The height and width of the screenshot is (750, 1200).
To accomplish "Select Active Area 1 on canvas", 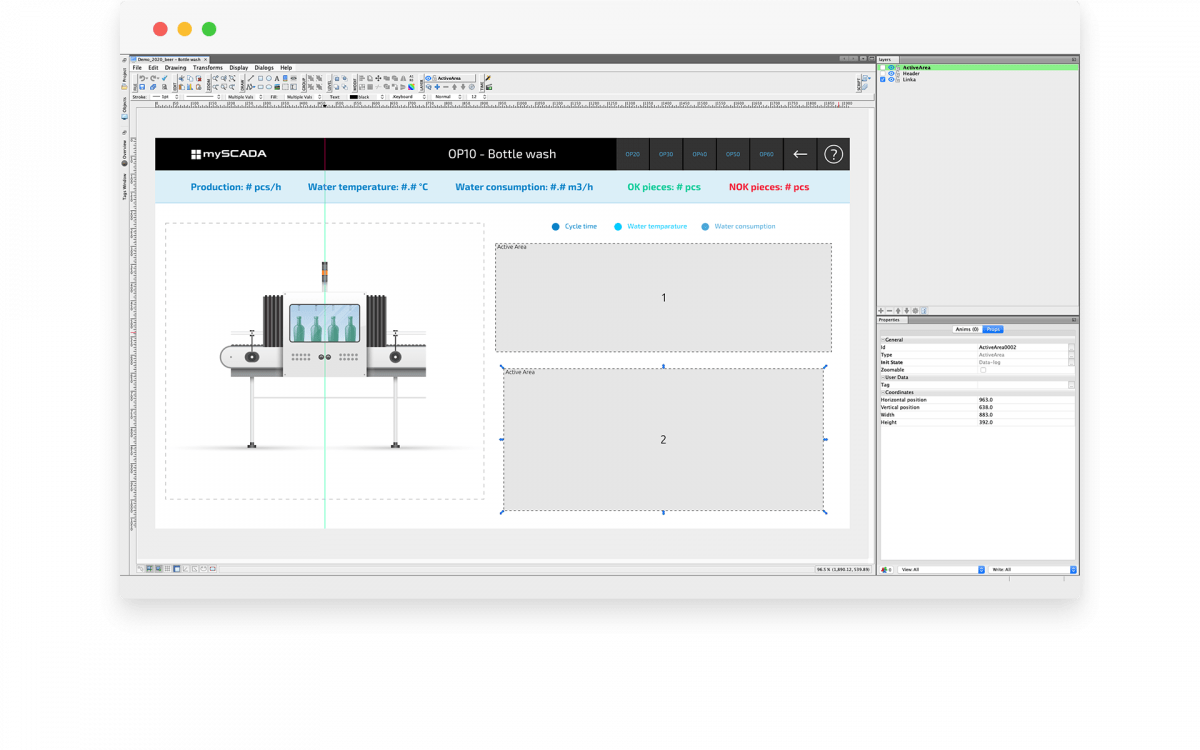I will pyautogui.click(x=663, y=297).
